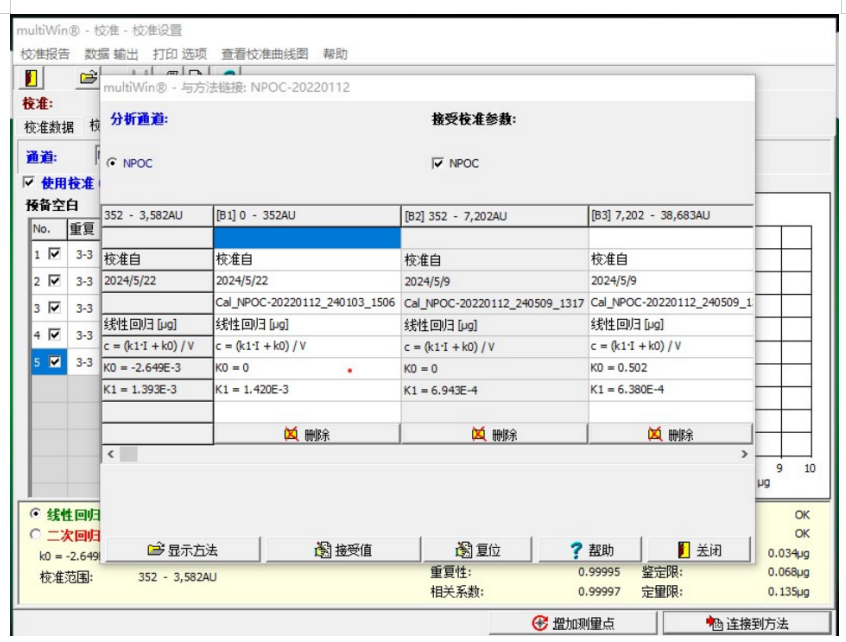Delete the B1 0 - 352AU calibration range

click(x=306, y=434)
